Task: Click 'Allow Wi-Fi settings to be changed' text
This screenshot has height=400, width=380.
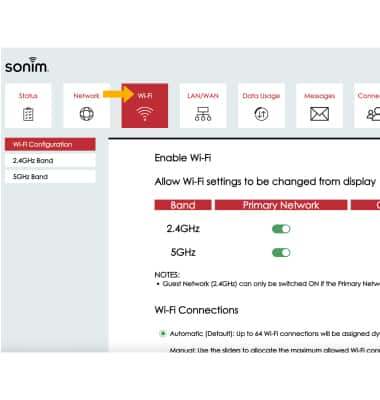Action: [265, 182]
